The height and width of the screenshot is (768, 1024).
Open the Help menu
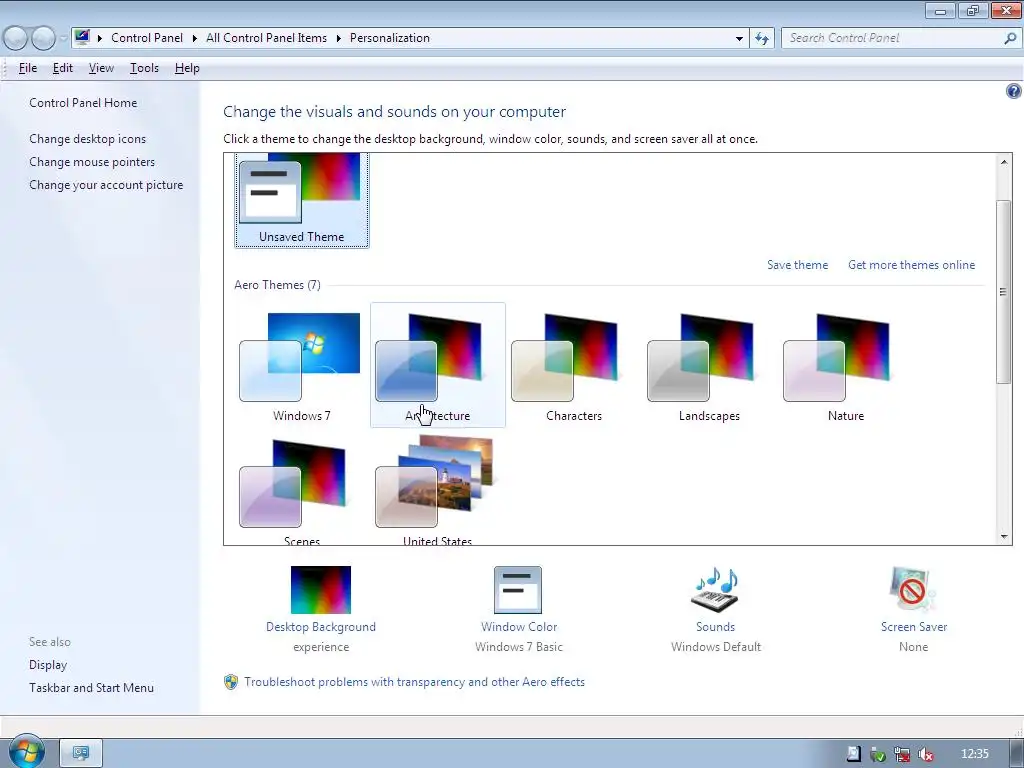tap(187, 68)
